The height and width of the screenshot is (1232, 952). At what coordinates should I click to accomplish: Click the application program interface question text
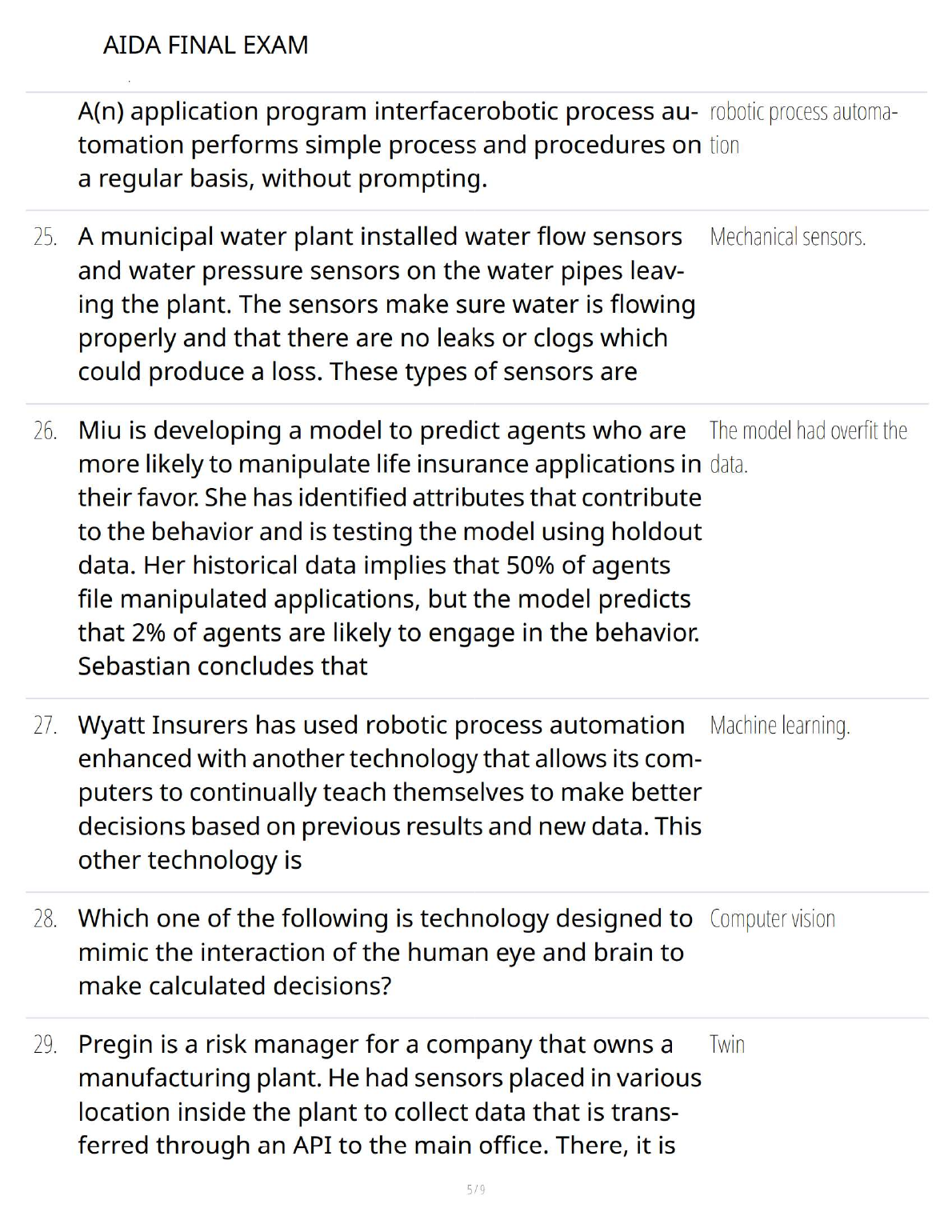(x=388, y=145)
